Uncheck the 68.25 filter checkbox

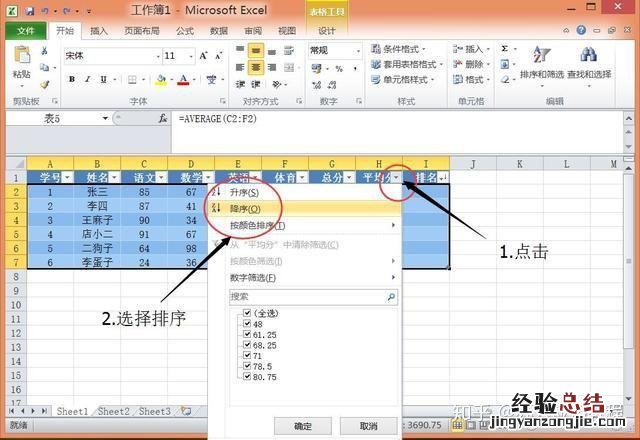pyautogui.click(x=247, y=344)
